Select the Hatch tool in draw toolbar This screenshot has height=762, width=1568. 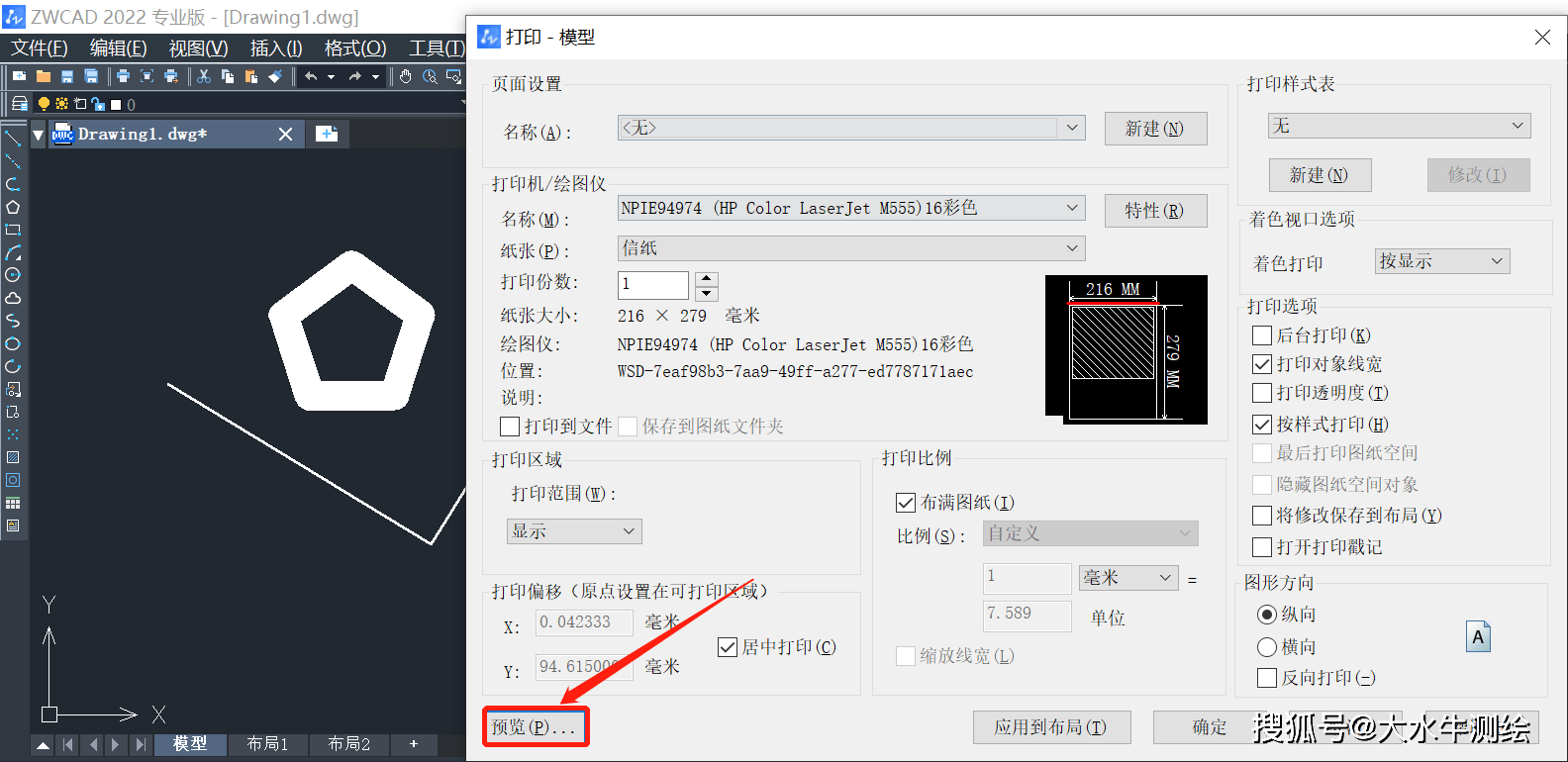pyautogui.click(x=13, y=457)
